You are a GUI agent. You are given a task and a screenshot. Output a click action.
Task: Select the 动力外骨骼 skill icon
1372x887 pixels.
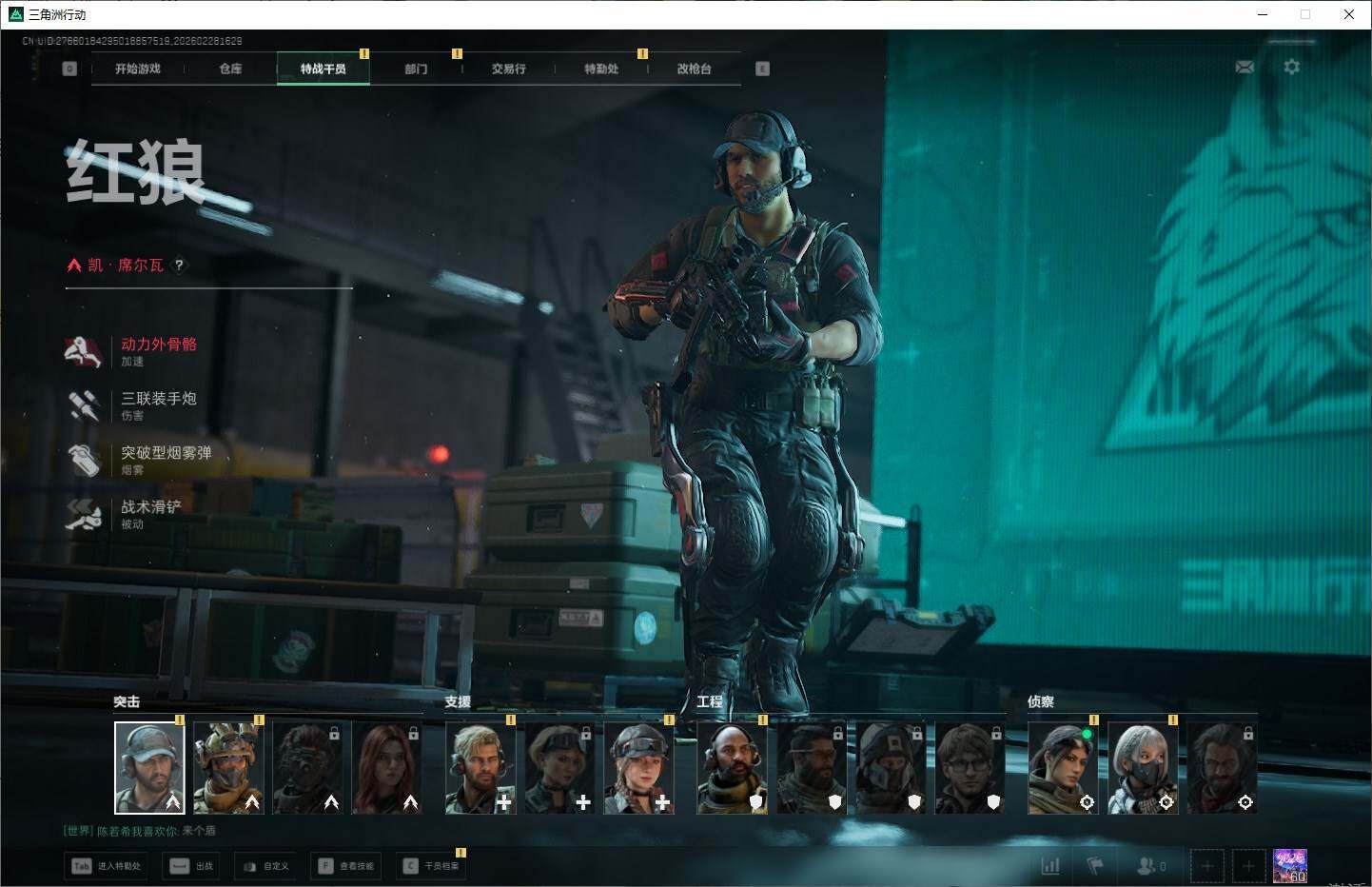tap(84, 351)
